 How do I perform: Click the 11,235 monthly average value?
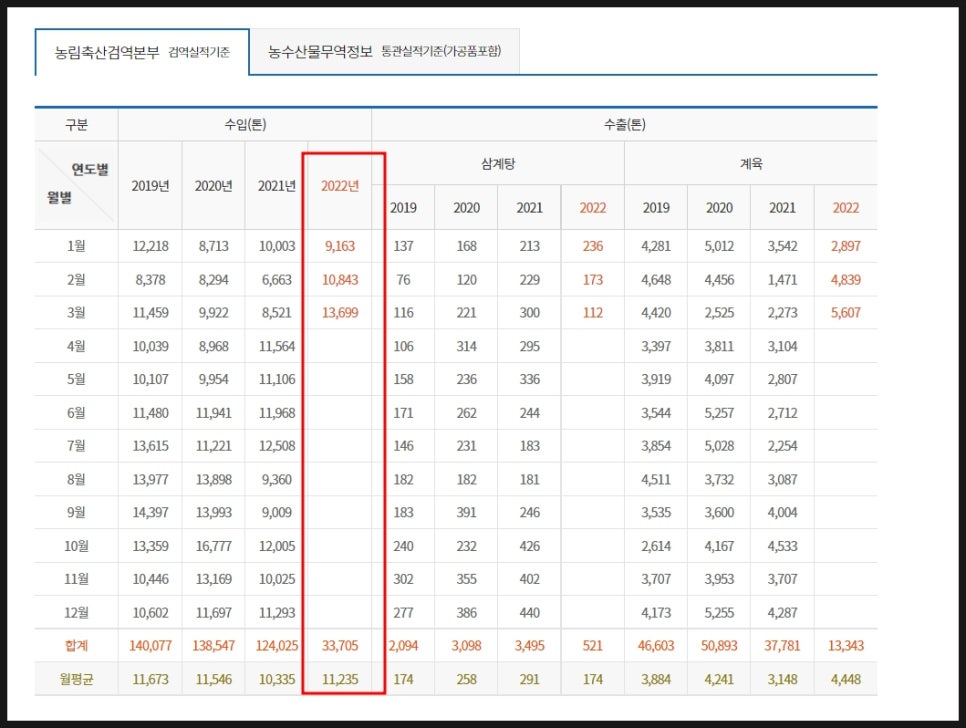(x=339, y=679)
